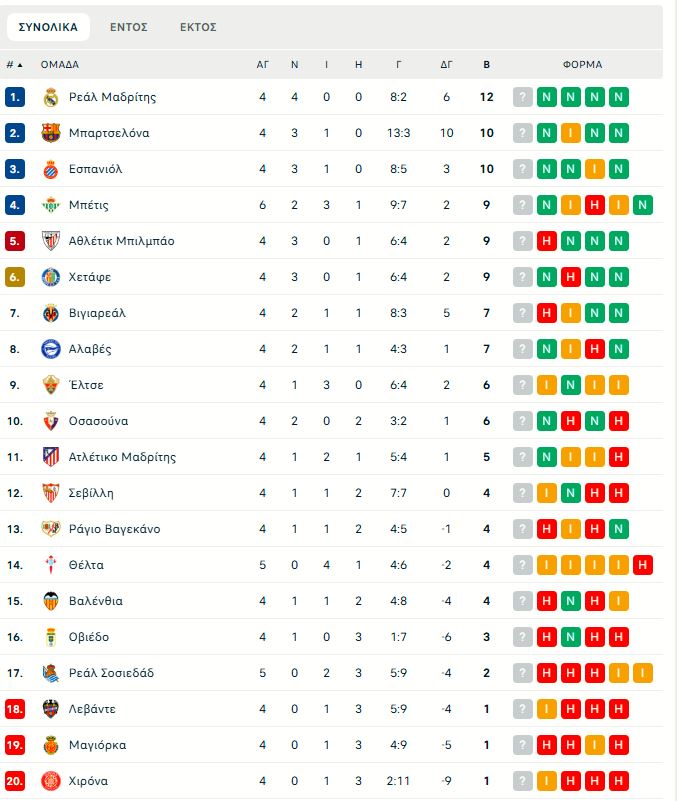Viewport: 677px width, 801px height.
Task: Sort table by the # rank column
Action: (13, 64)
